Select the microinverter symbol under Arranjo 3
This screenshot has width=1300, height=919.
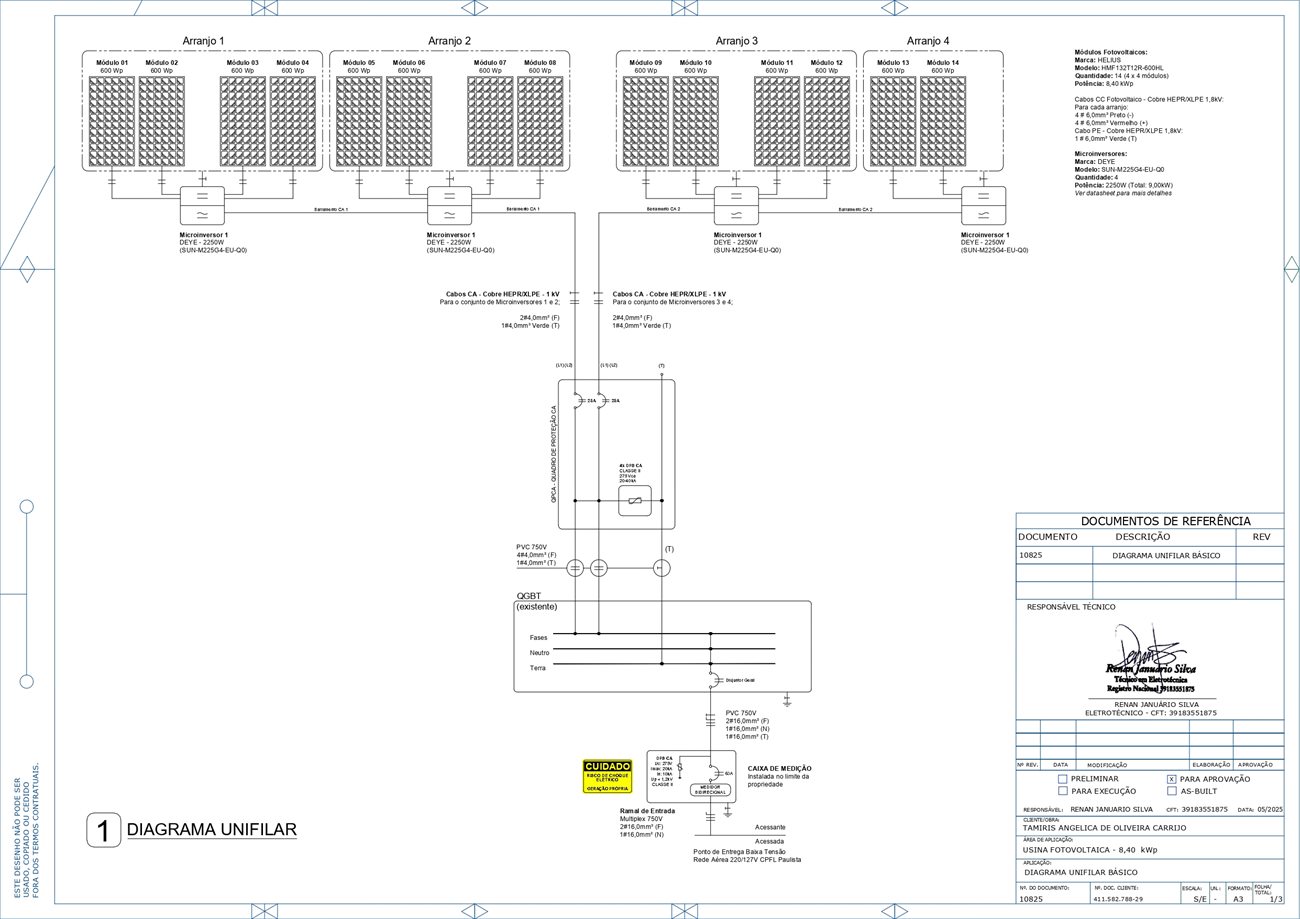[736, 206]
